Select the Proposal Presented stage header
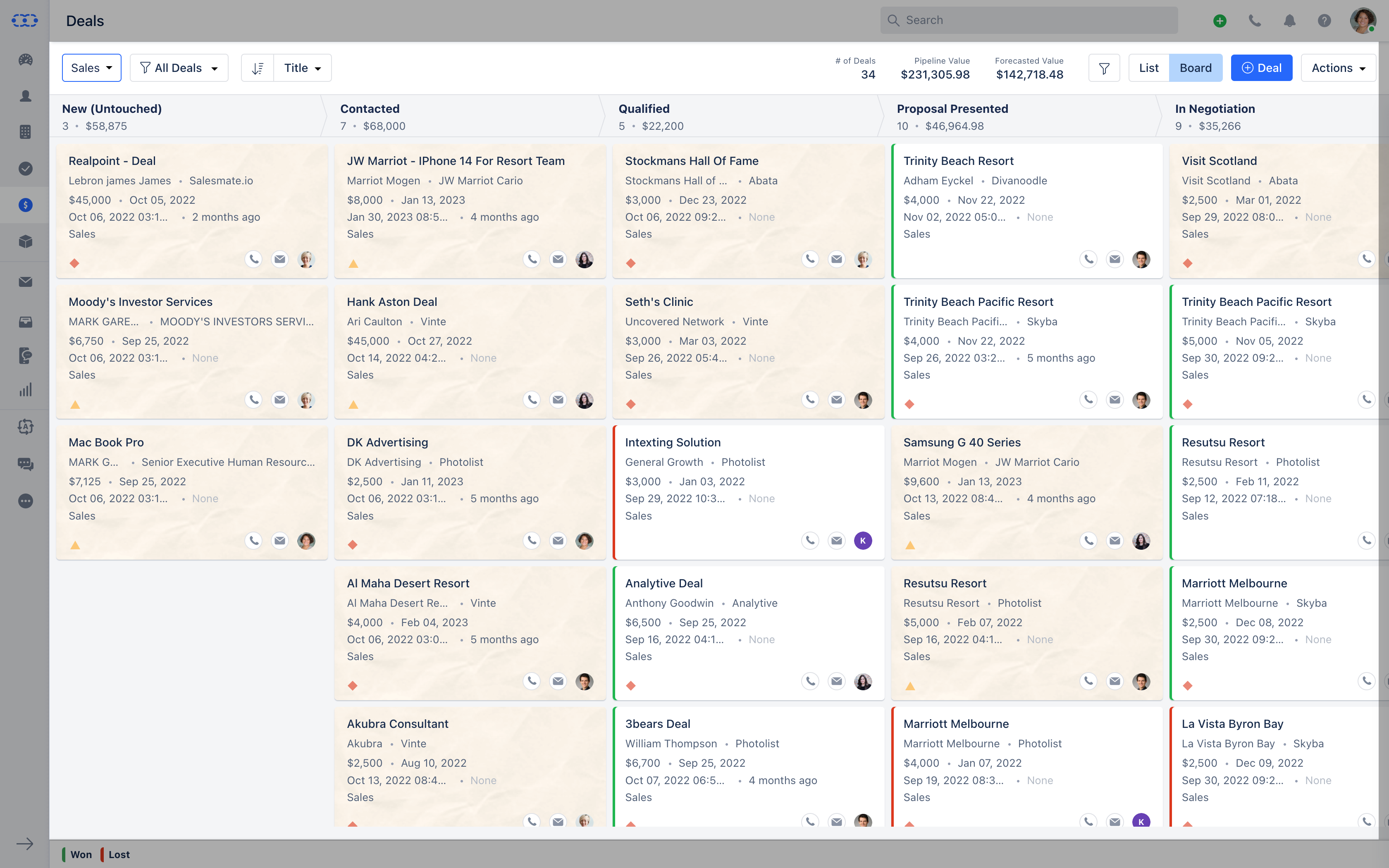Viewport: 1389px width, 868px height. pyautogui.click(x=1021, y=117)
